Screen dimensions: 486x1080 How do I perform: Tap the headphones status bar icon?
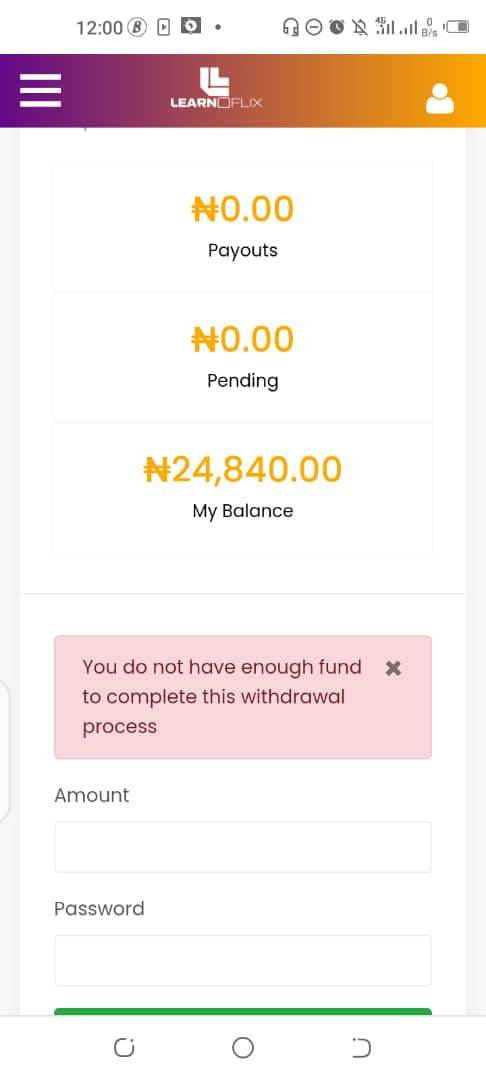tap(290, 27)
